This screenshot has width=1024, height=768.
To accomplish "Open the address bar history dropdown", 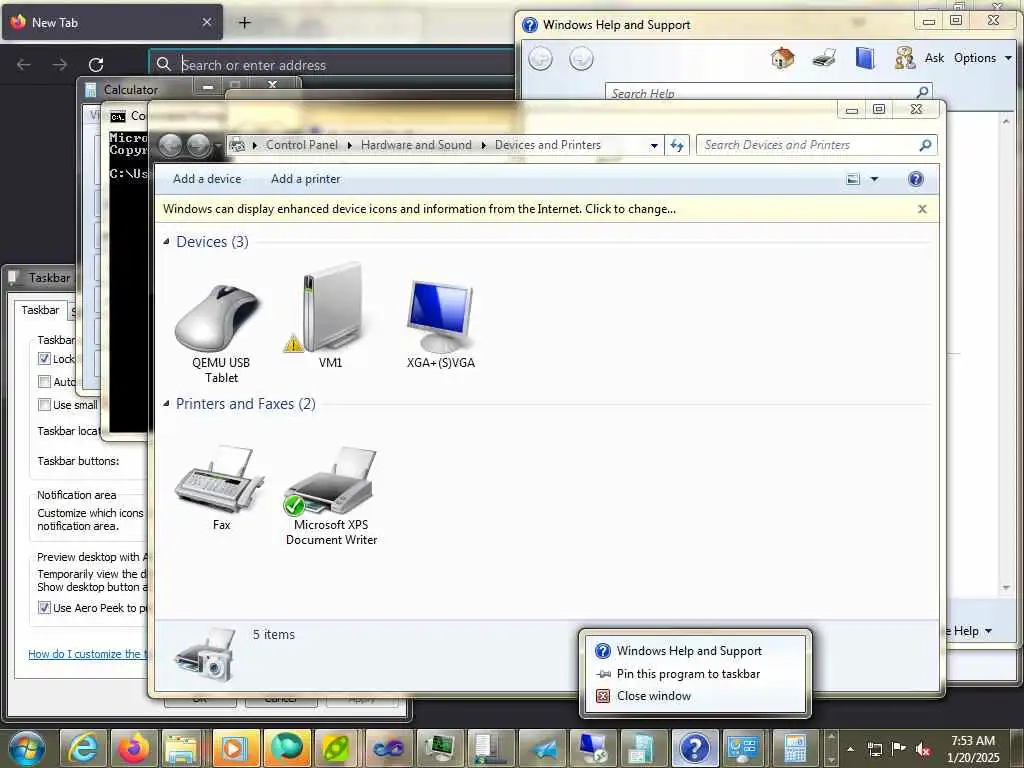I will click(x=654, y=146).
